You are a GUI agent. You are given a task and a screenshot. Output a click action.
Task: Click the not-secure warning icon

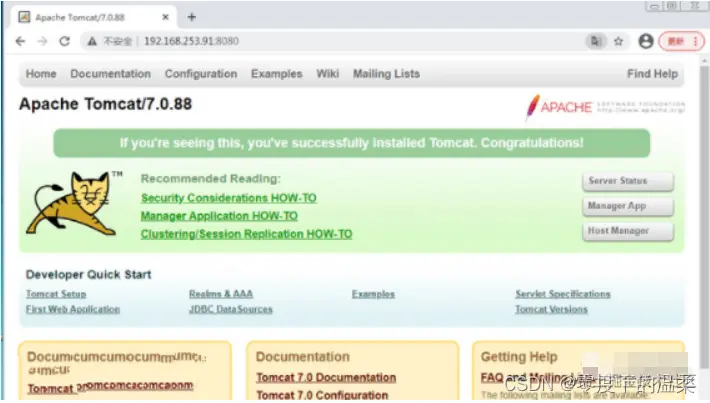coord(92,41)
